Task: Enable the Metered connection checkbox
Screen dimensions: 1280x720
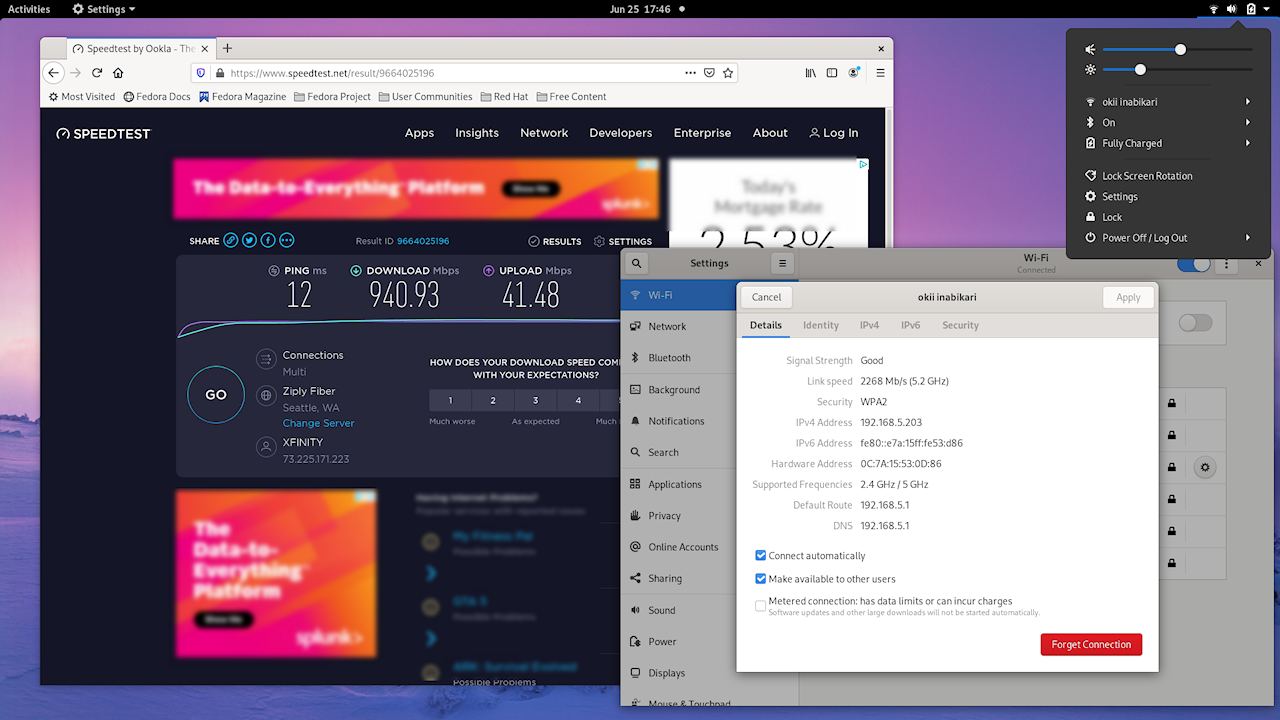Action: tap(761, 606)
